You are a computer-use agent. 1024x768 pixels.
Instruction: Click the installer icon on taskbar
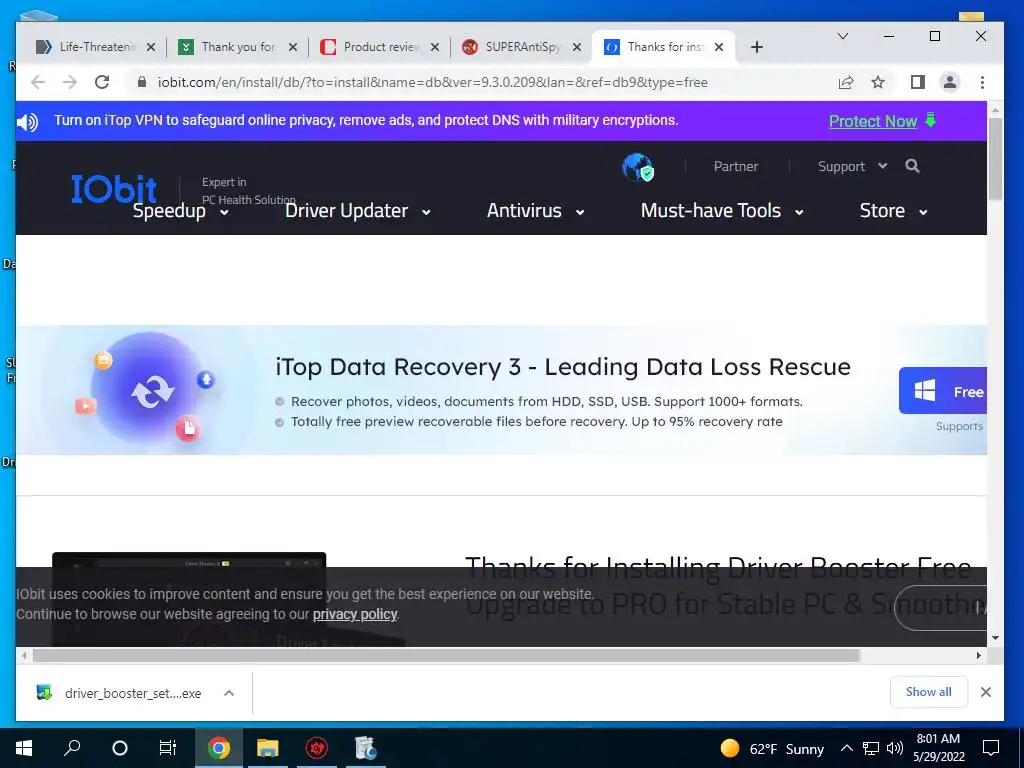coord(365,748)
